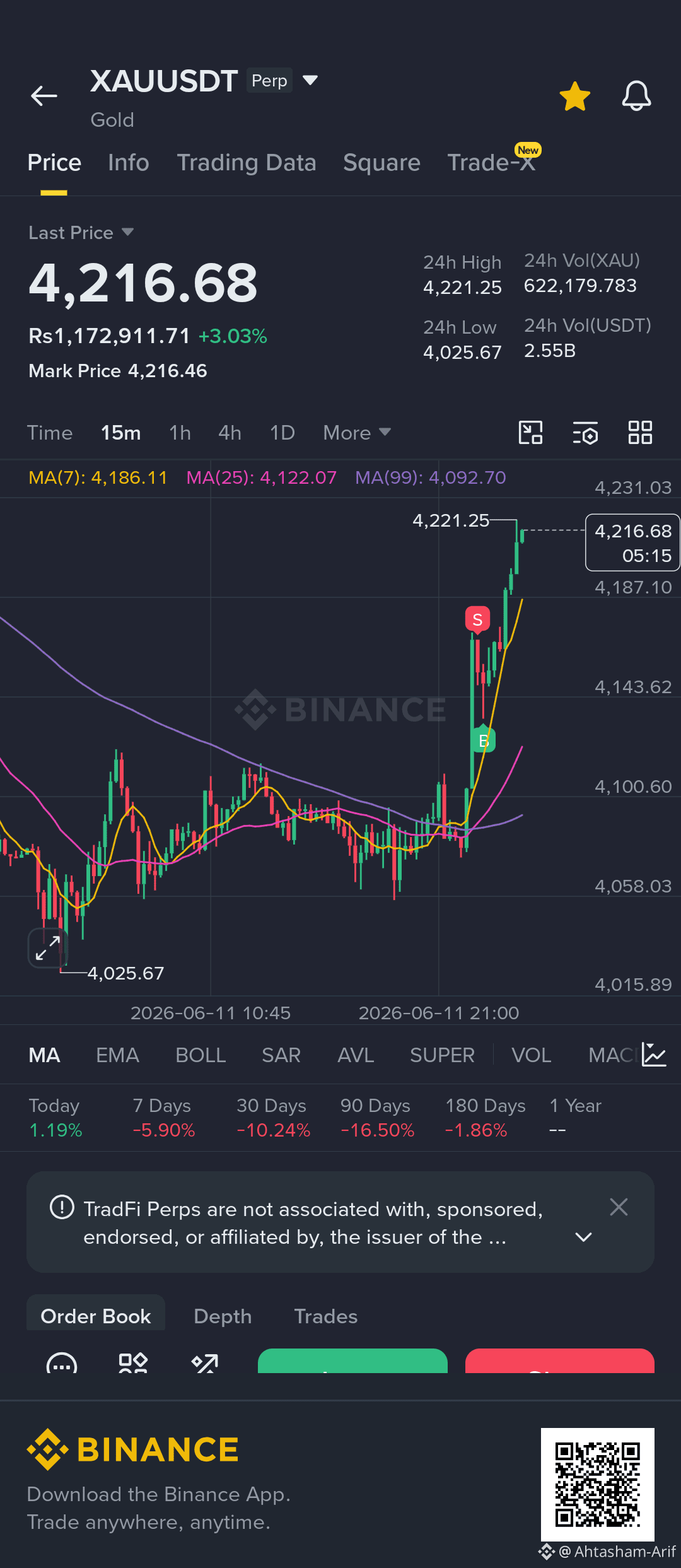
Task: Tap the QR code image
Action: (598, 1485)
